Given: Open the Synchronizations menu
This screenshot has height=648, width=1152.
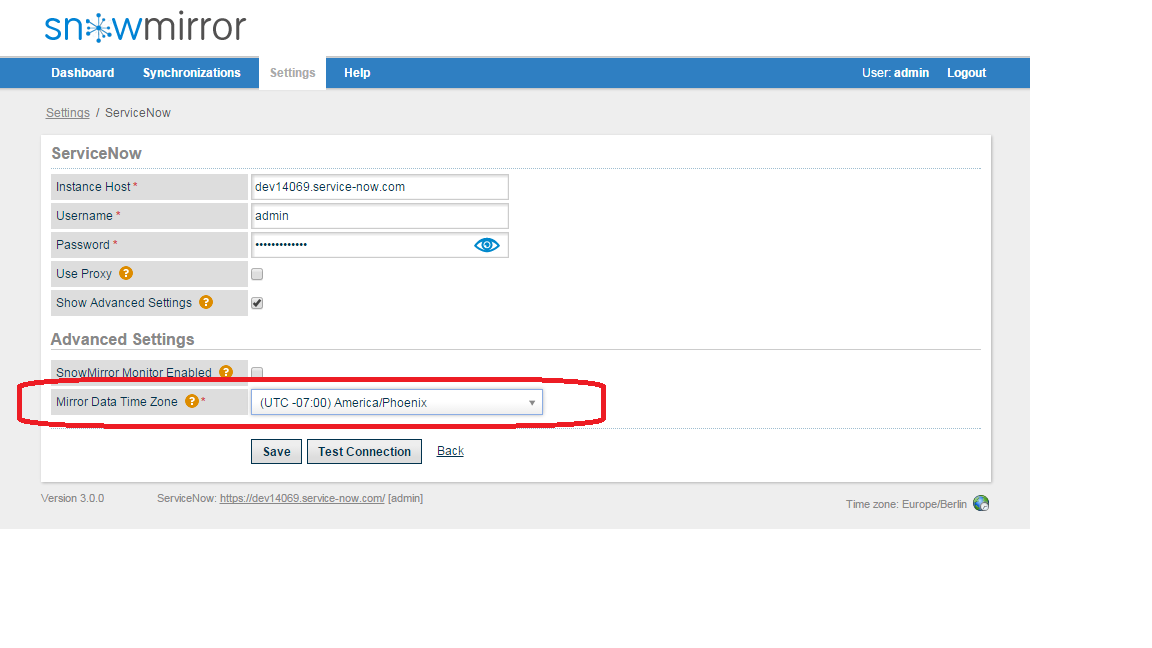Looking at the screenshot, I should [x=192, y=72].
